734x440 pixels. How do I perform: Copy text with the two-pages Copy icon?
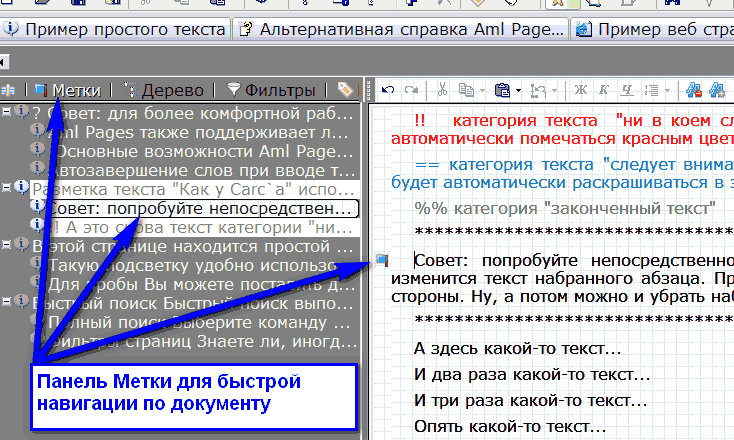click(466, 89)
